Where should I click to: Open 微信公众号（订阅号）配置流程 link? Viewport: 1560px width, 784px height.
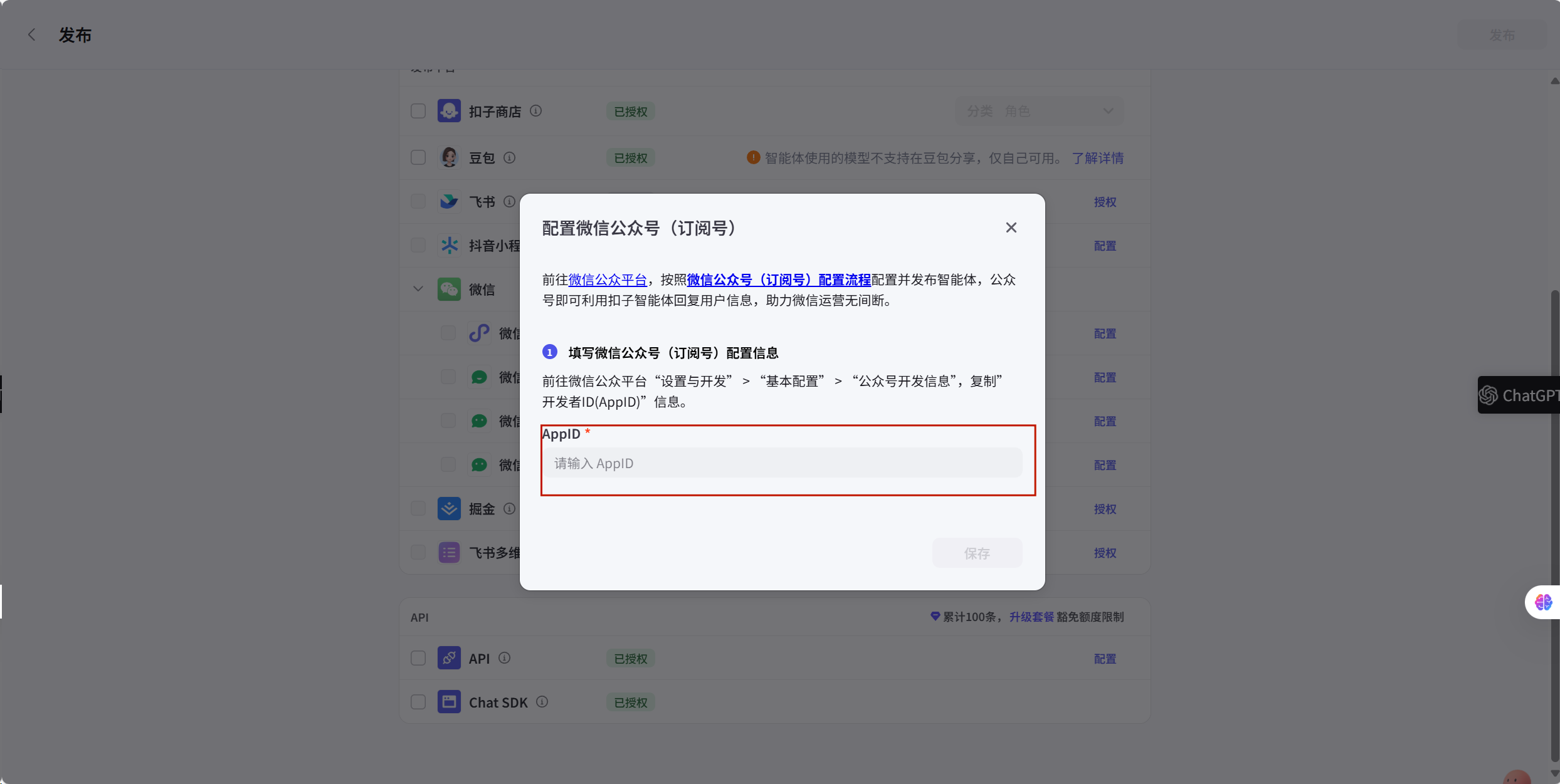[779, 280]
